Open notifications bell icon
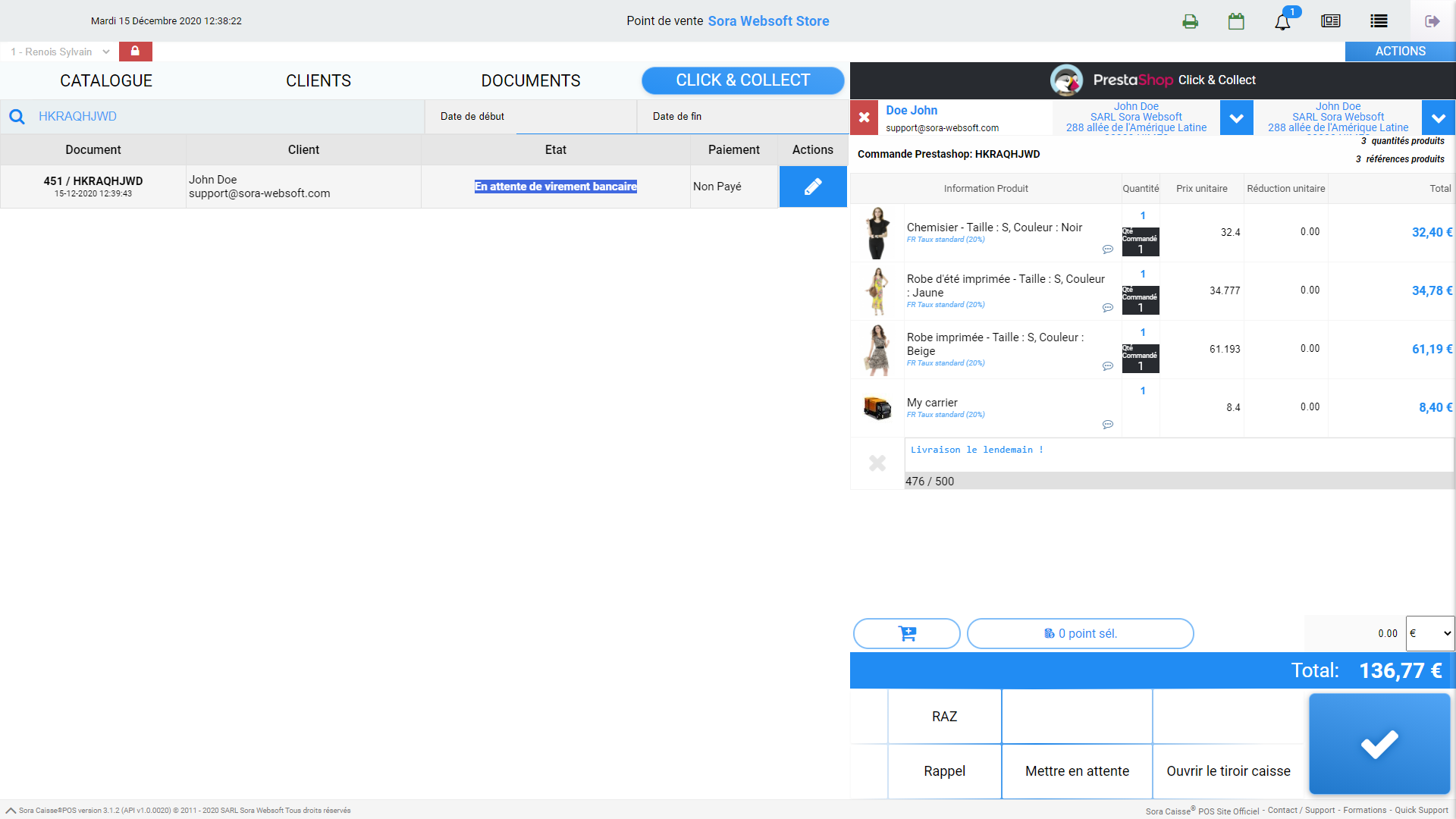The width and height of the screenshot is (1456, 819). [x=1282, y=21]
